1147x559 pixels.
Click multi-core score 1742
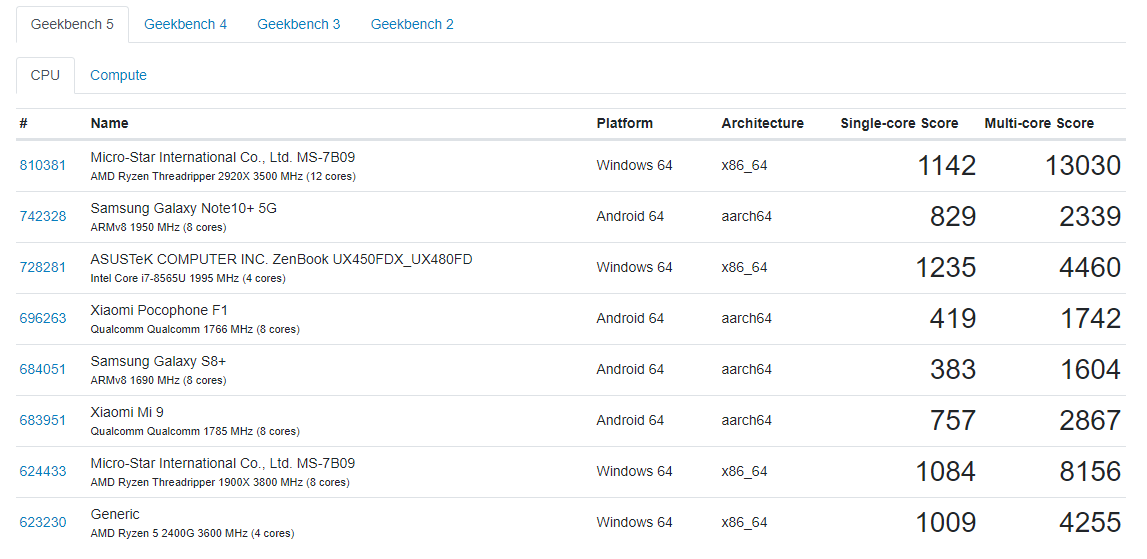[x=1091, y=318]
